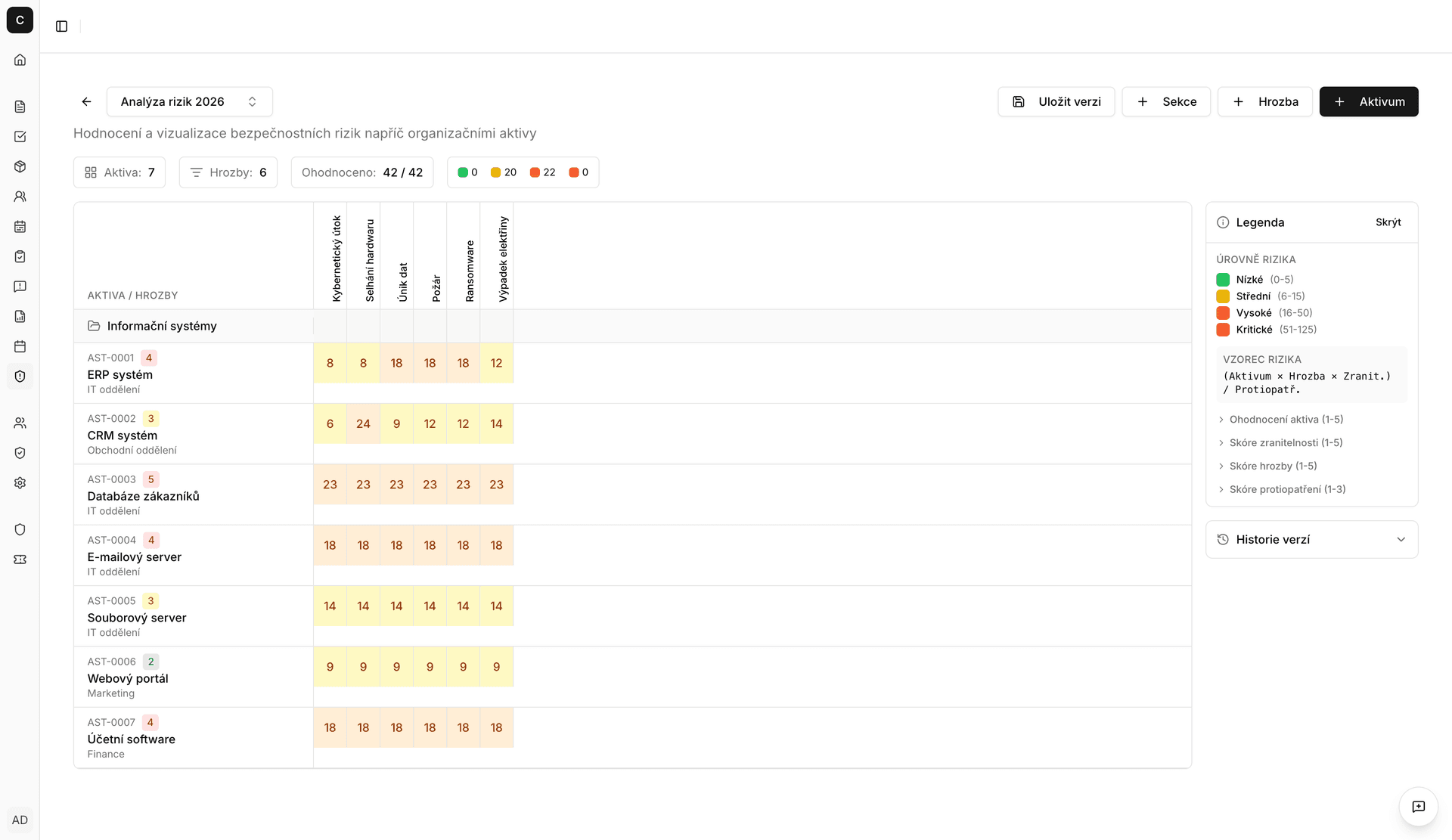
Task: Hide the Legenda panel via Skrýt
Action: coord(1388,222)
